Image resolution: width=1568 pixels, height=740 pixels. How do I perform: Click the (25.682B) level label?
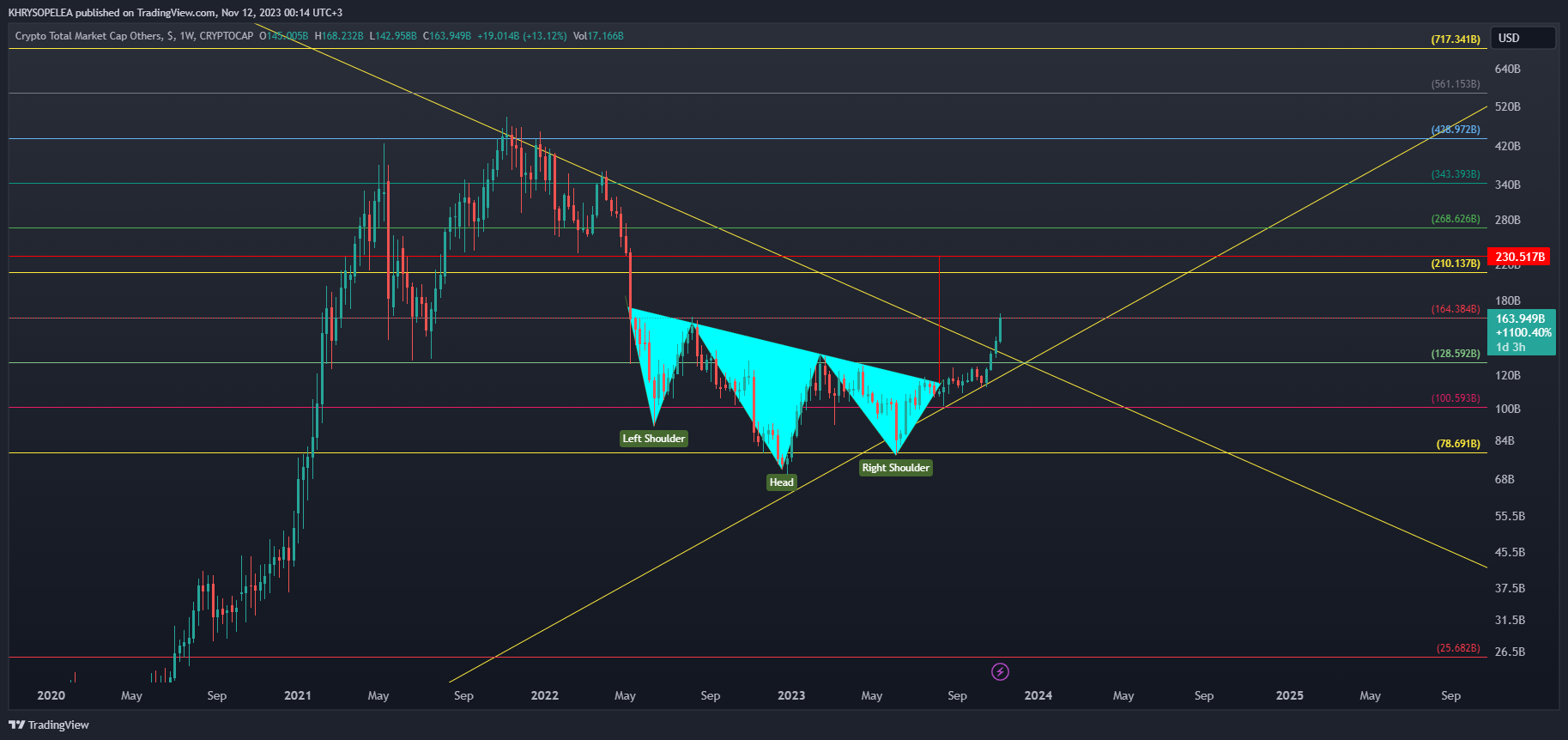(1458, 648)
